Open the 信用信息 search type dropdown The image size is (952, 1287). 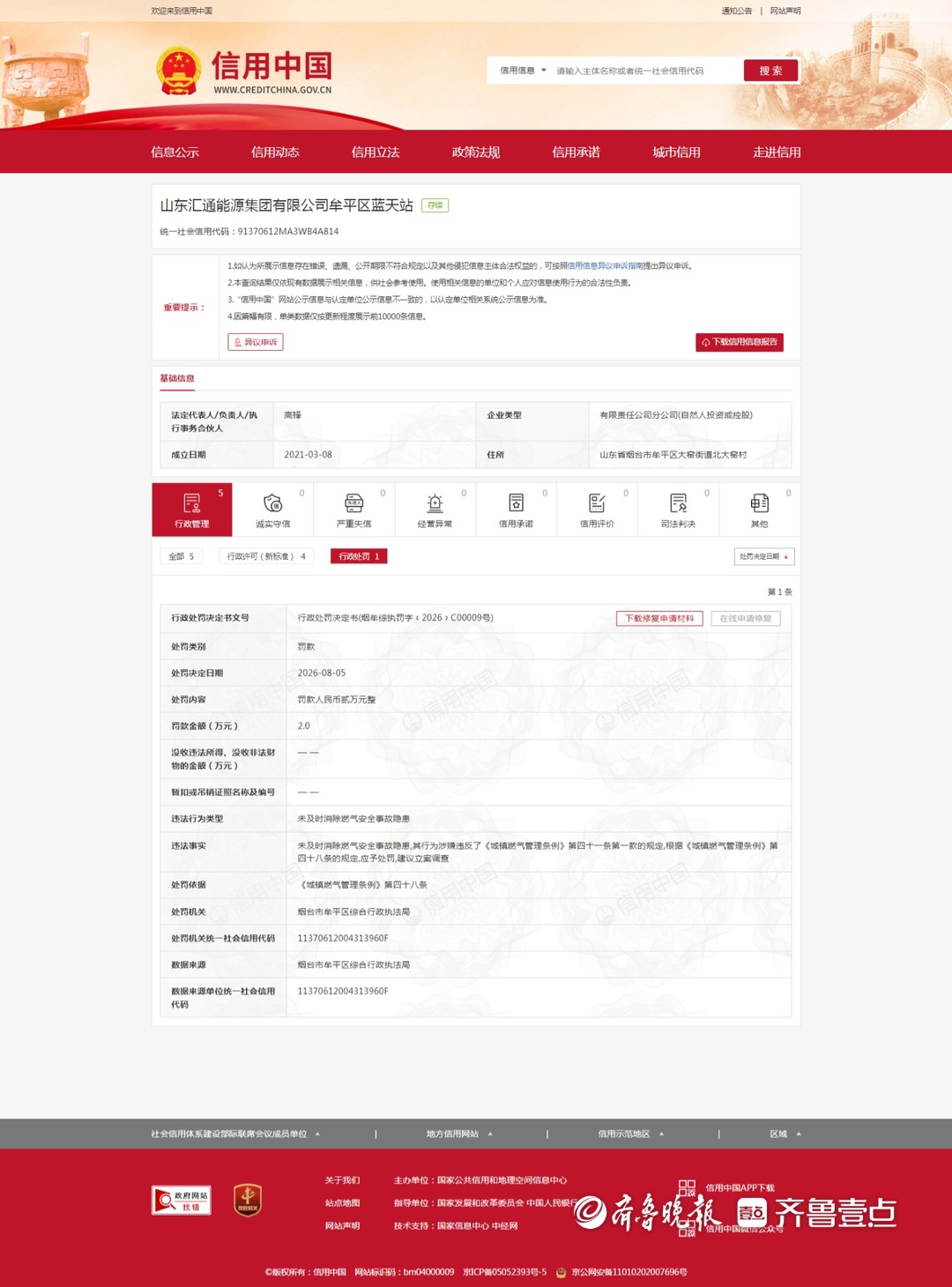click(x=523, y=71)
